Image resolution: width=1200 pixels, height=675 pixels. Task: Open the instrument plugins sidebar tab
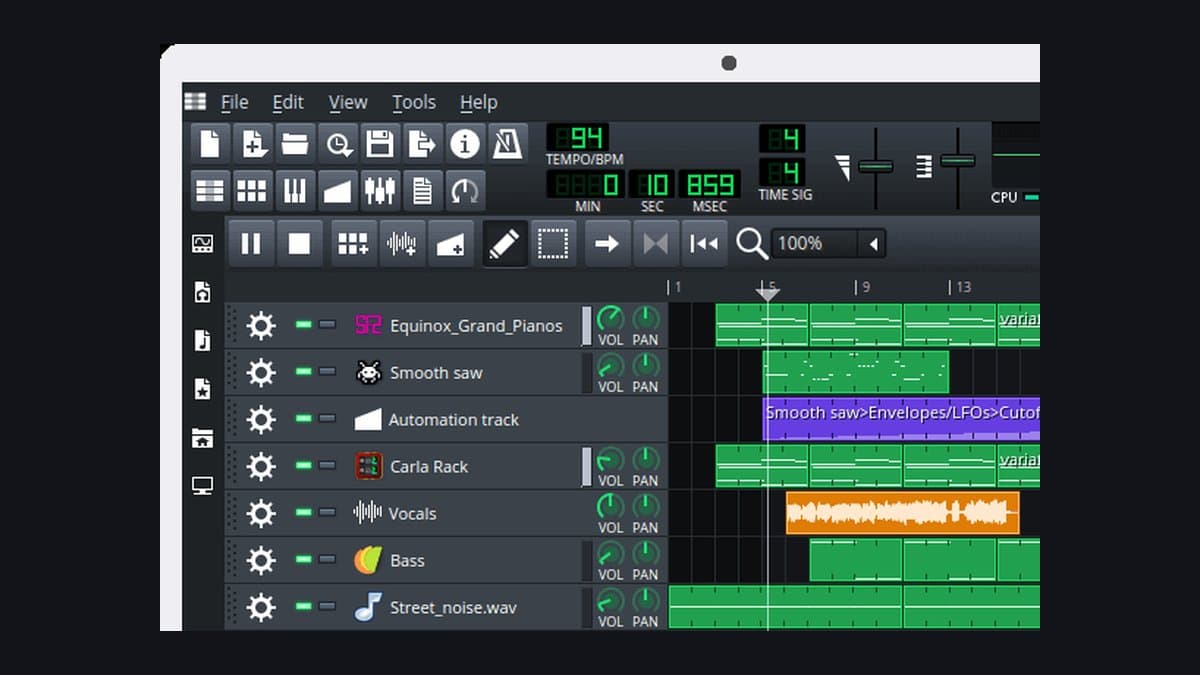tap(202, 243)
